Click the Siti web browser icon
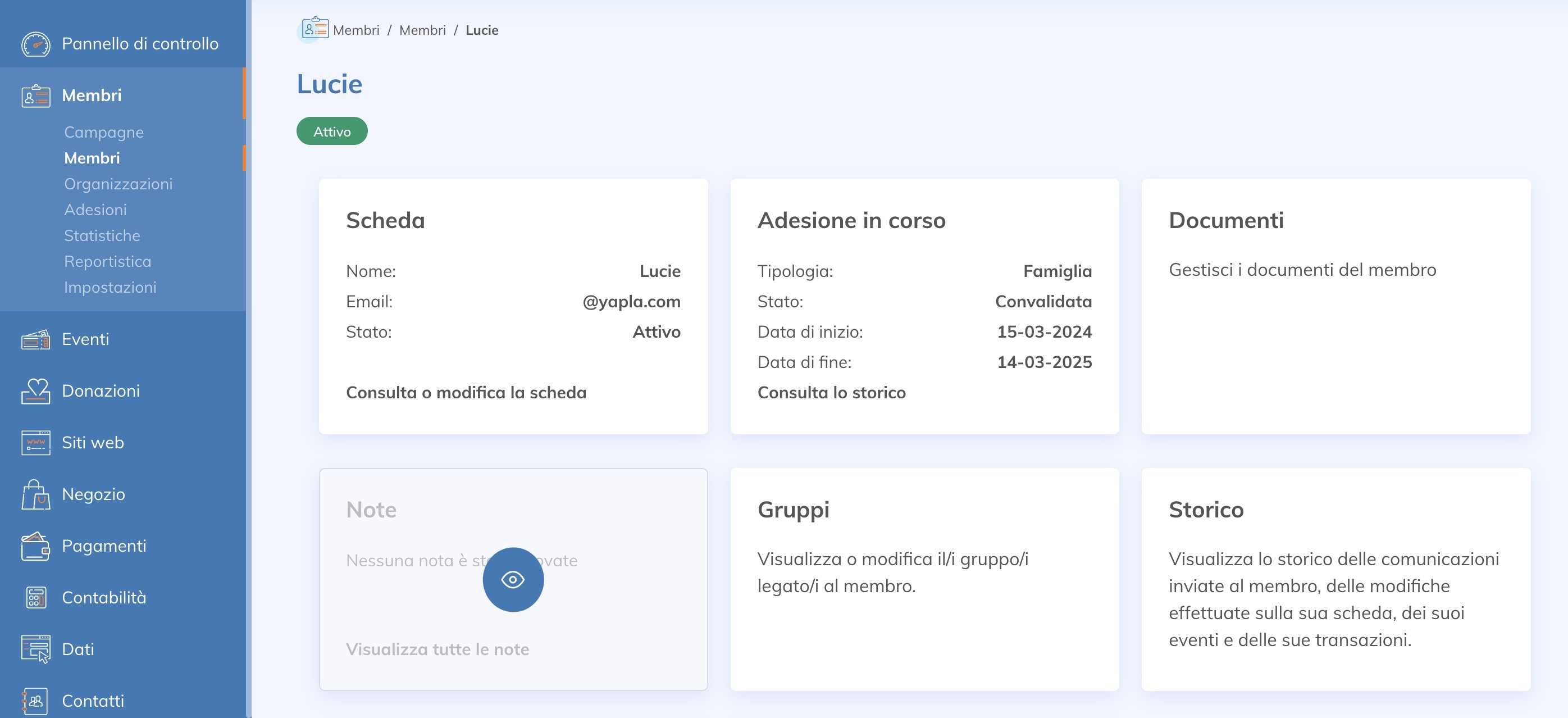Image resolution: width=1568 pixels, height=718 pixels. click(35, 443)
